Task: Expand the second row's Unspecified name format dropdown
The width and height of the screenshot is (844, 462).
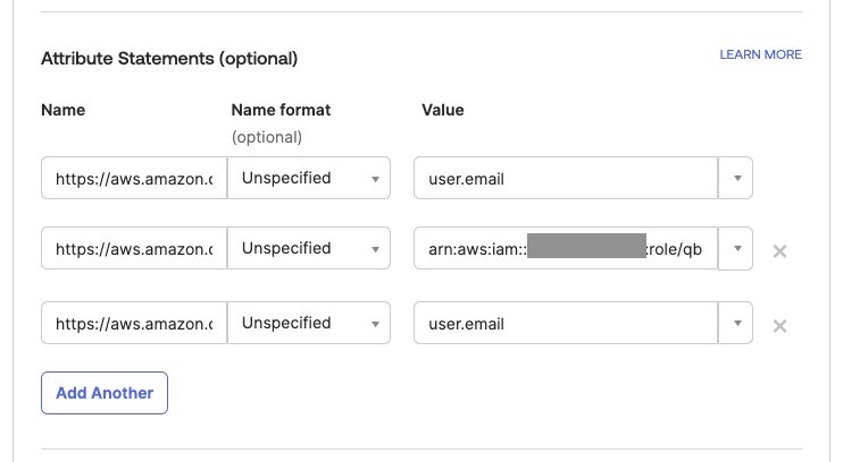Action: coord(309,248)
